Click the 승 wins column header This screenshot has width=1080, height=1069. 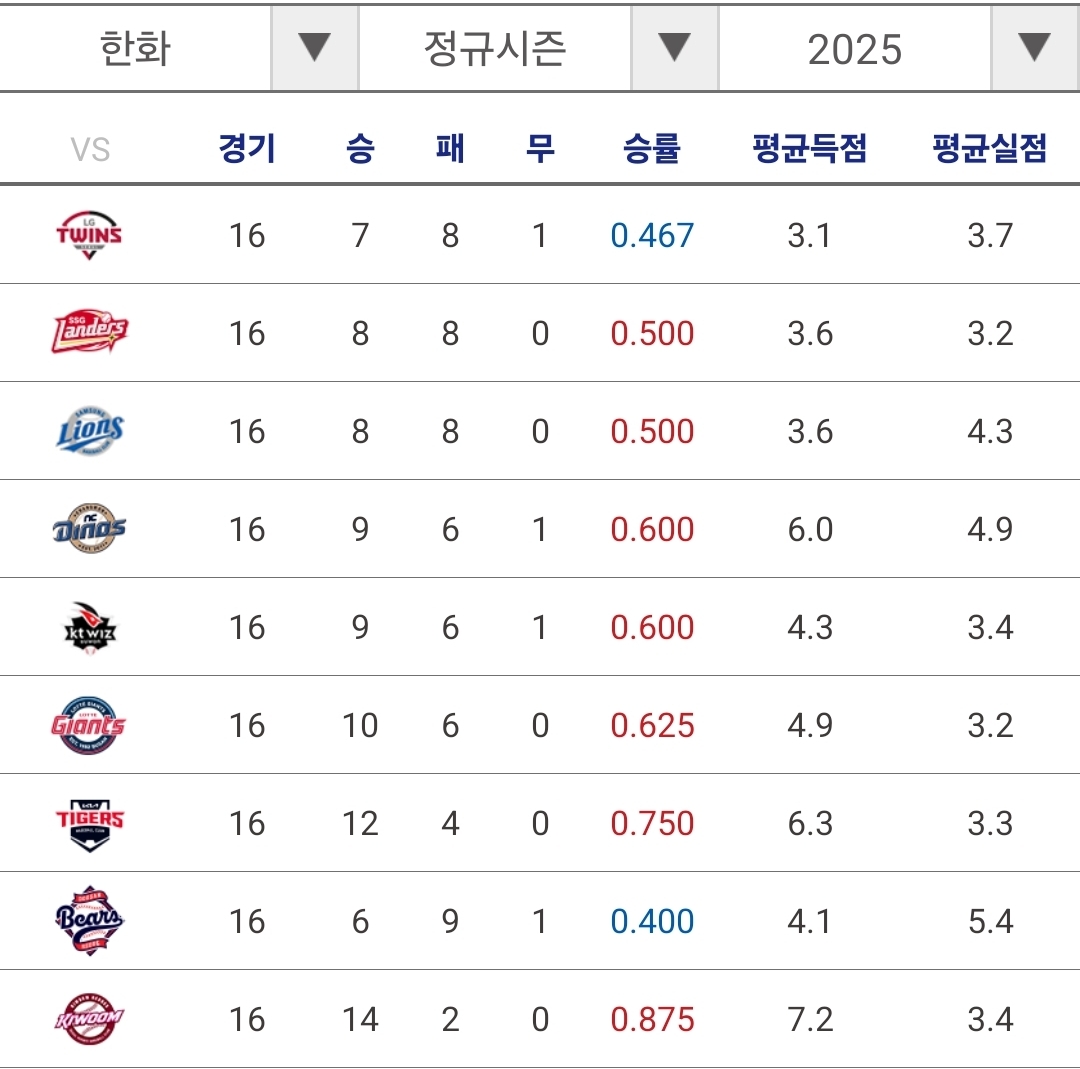point(360,150)
